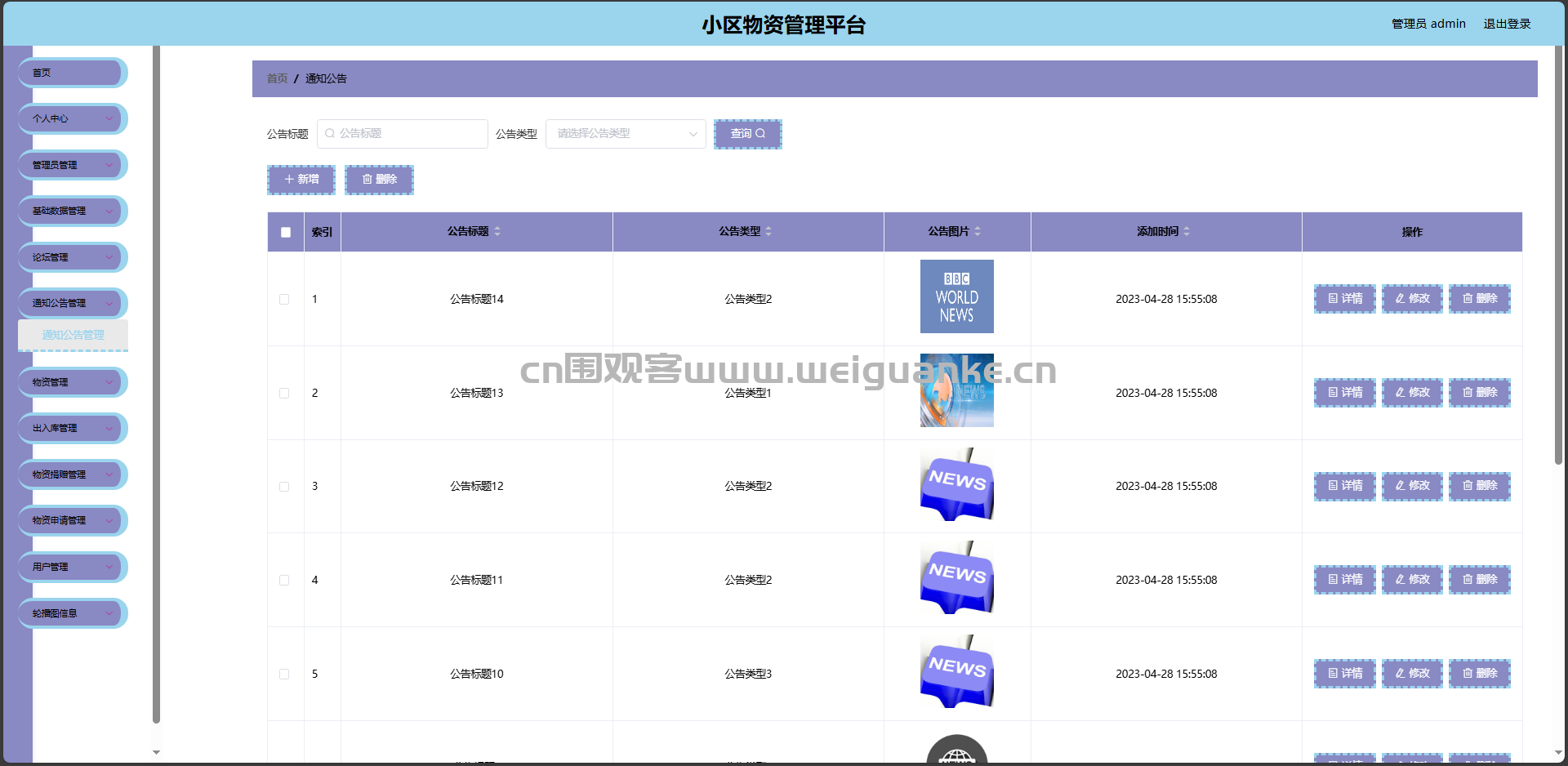Click 修改 for 公告标题13

[x=1412, y=393]
